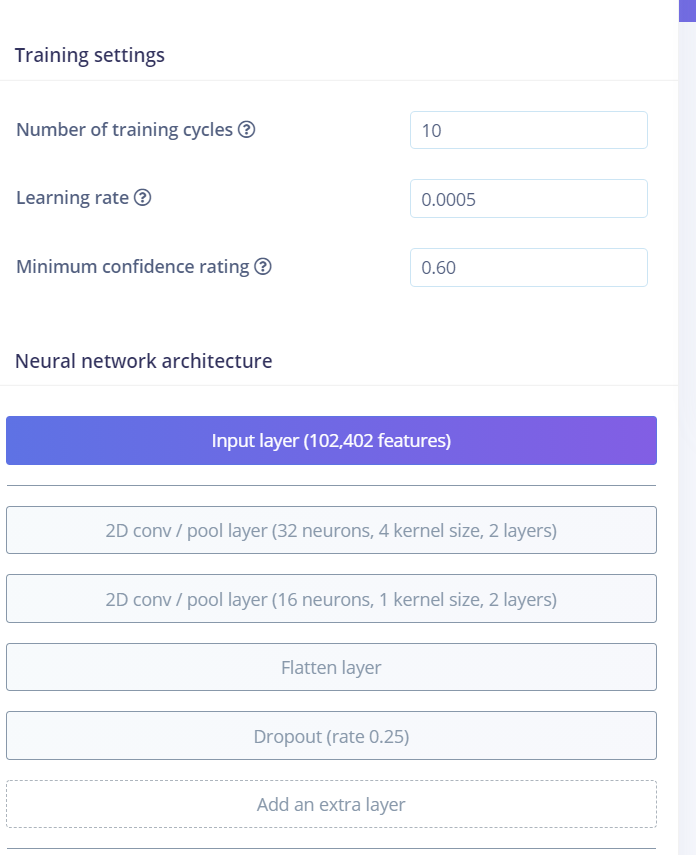Image resolution: width=696 pixels, height=855 pixels.
Task: Focus the Number of training cycles field
Action: click(x=529, y=130)
